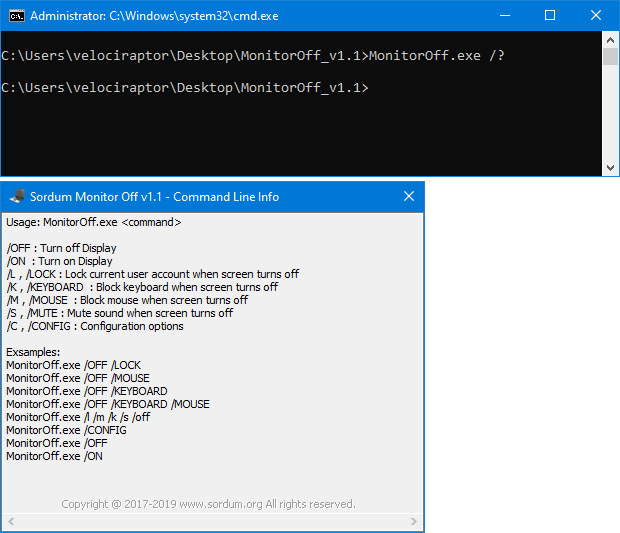Click the '/S , /MUTE' option description
This screenshot has height=533, width=620.
point(119,313)
